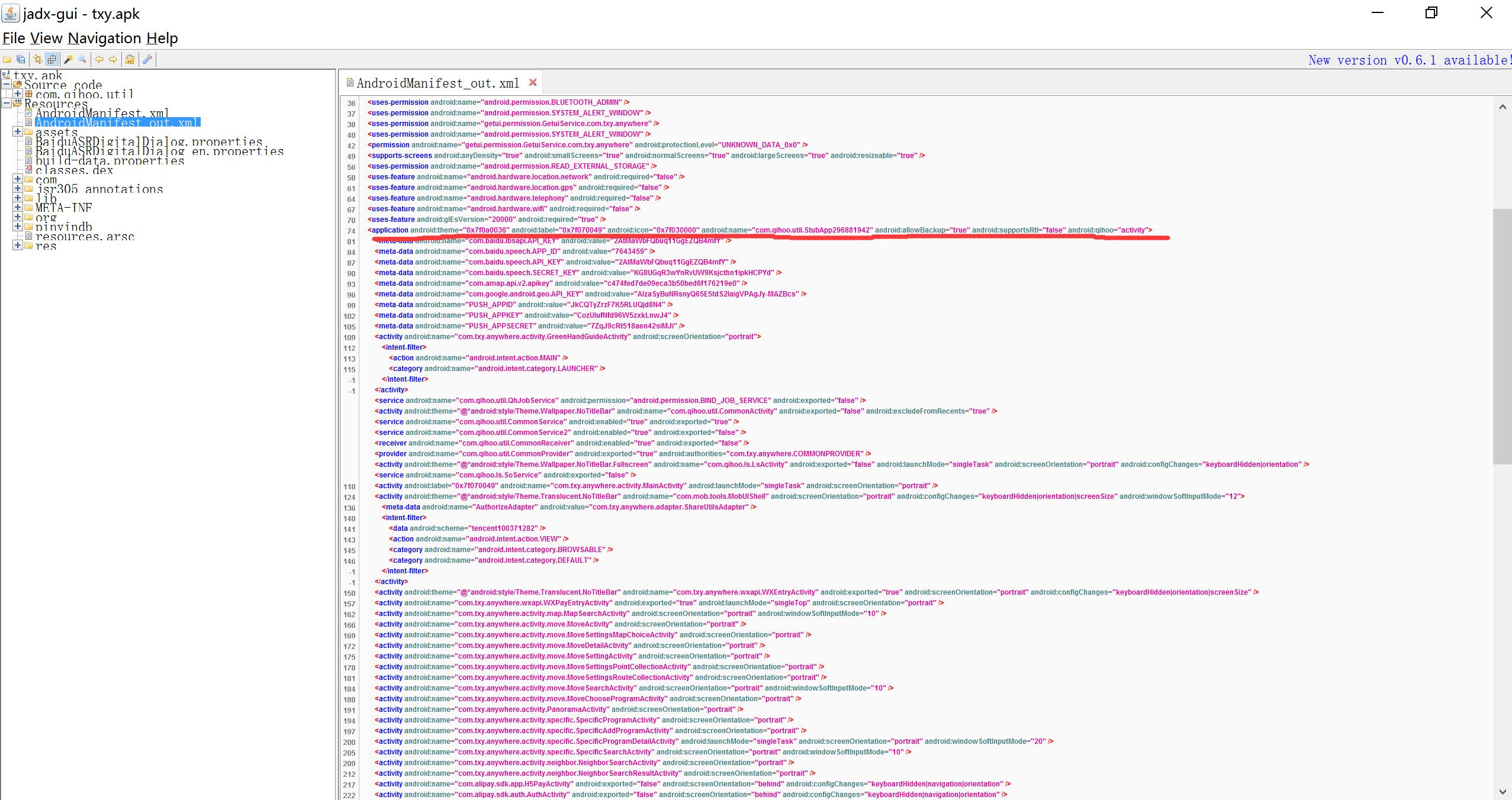Toggle the deobfuscation lock button
This screenshot has width=1512, height=800.
click(x=130, y=59)
